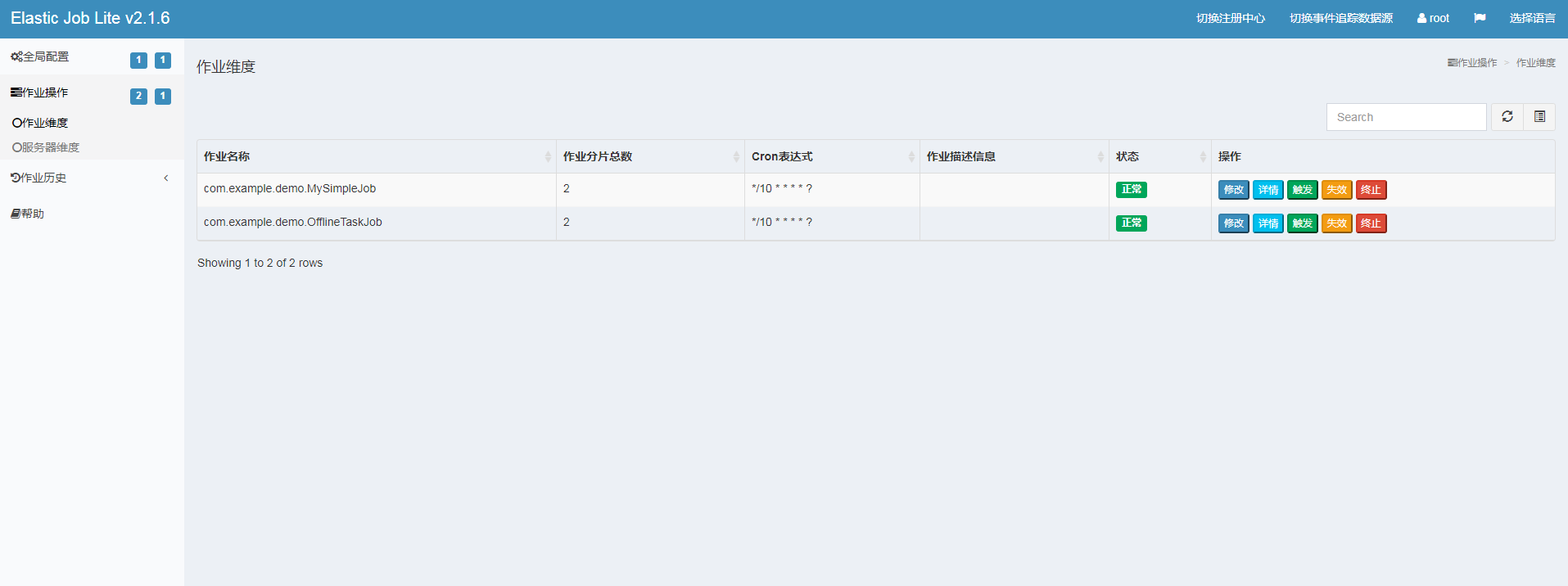The image size is (1568, 586).
Task: Open the 选择语言 language dropdown
Action: tap(1532, 18)
